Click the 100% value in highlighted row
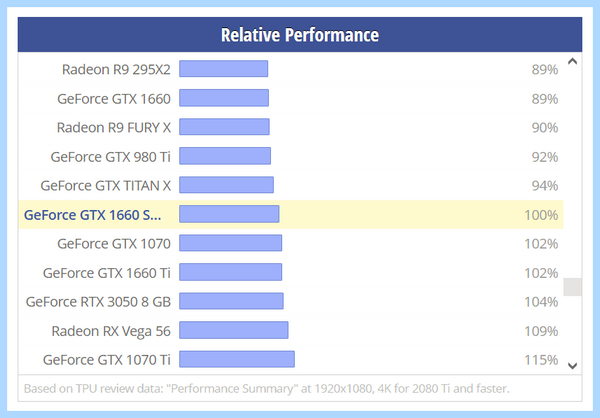Screen dimensions: 600x418 click(x=541, y=215)
